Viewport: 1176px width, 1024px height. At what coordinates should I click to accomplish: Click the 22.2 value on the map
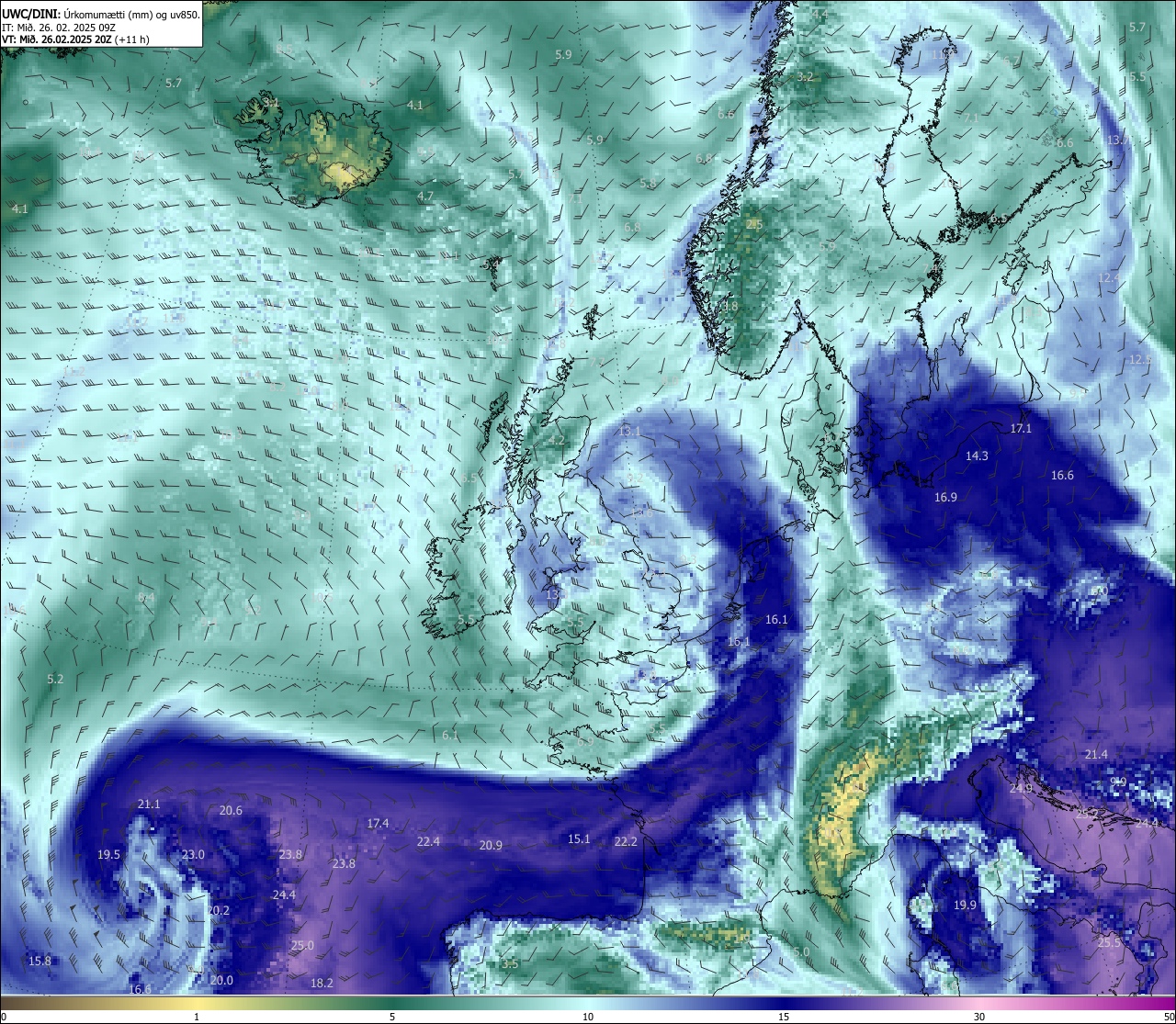pos(626,842)
